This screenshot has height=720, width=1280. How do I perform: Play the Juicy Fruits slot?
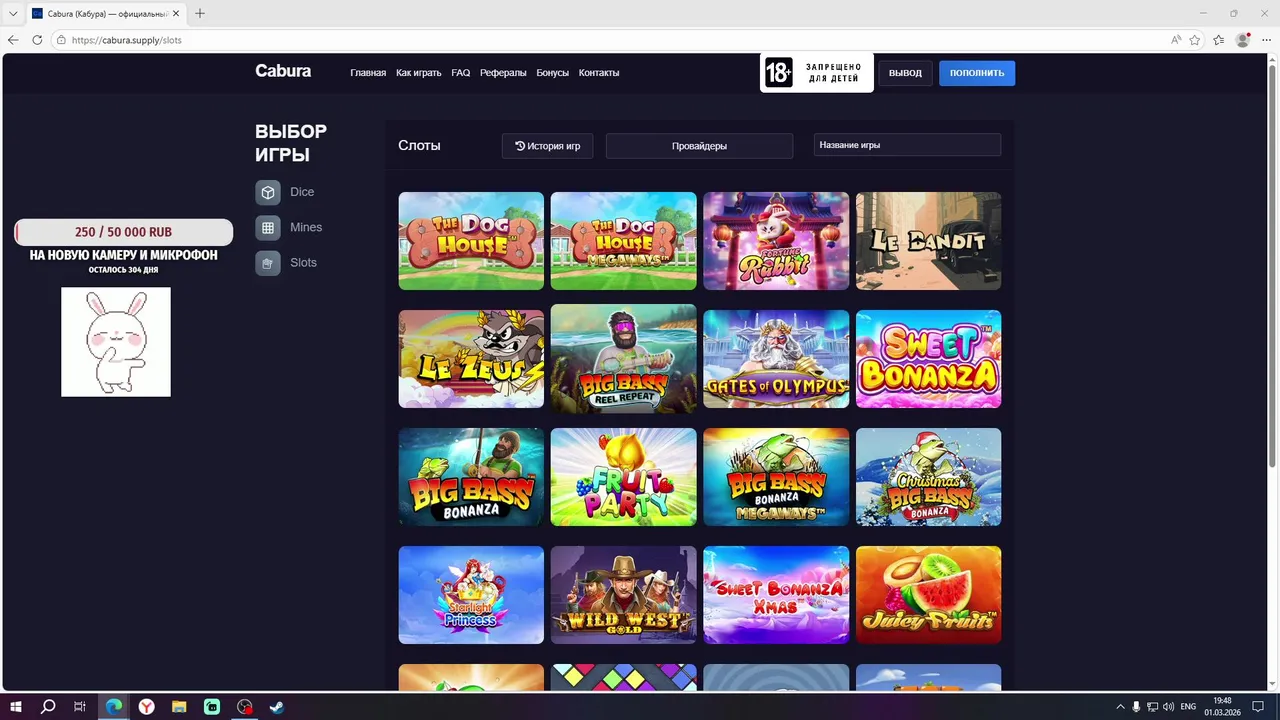(928, 595)
